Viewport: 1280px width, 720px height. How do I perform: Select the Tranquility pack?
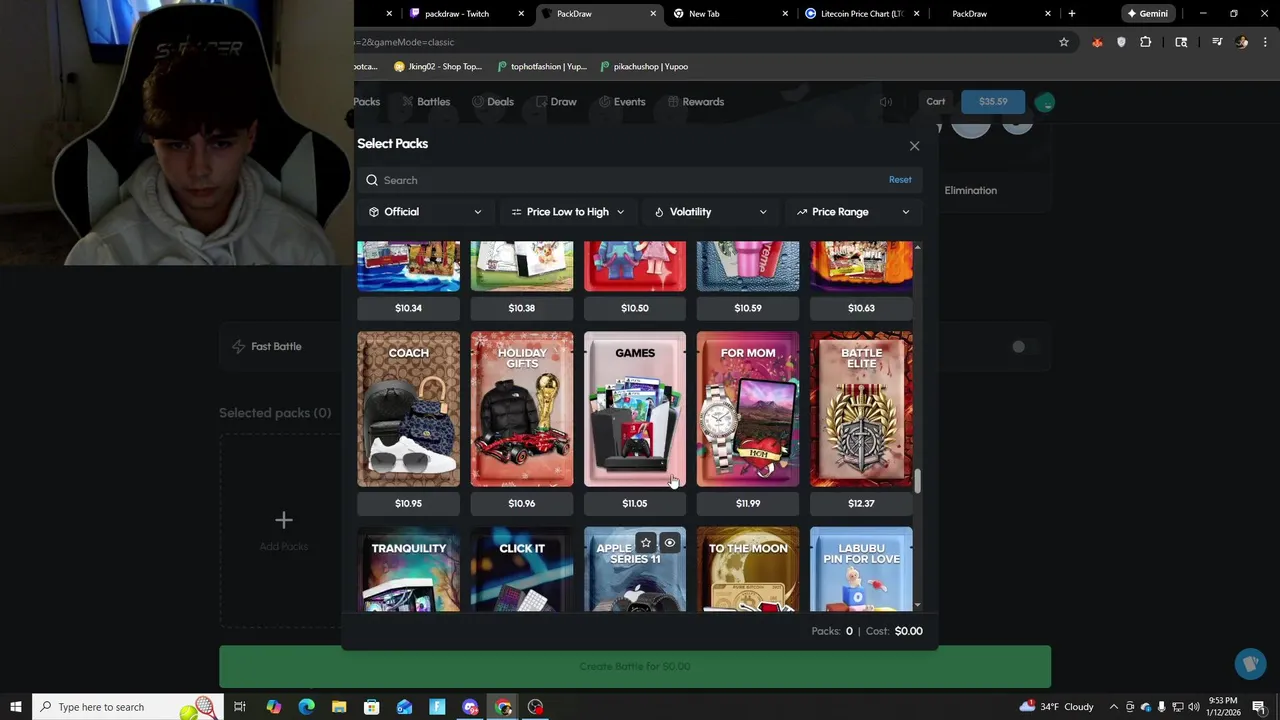click(x=409, y=569)
